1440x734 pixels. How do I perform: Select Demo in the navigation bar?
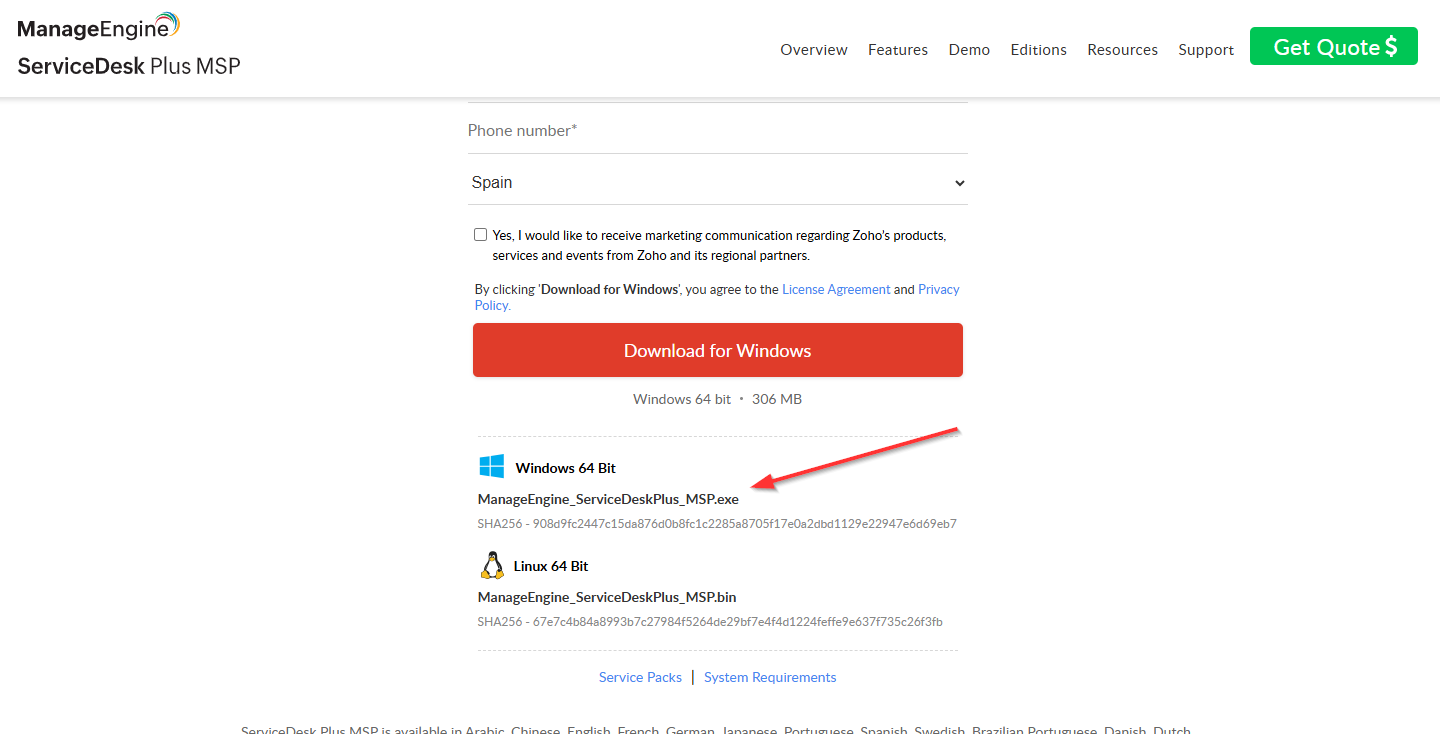coord(969,50)
